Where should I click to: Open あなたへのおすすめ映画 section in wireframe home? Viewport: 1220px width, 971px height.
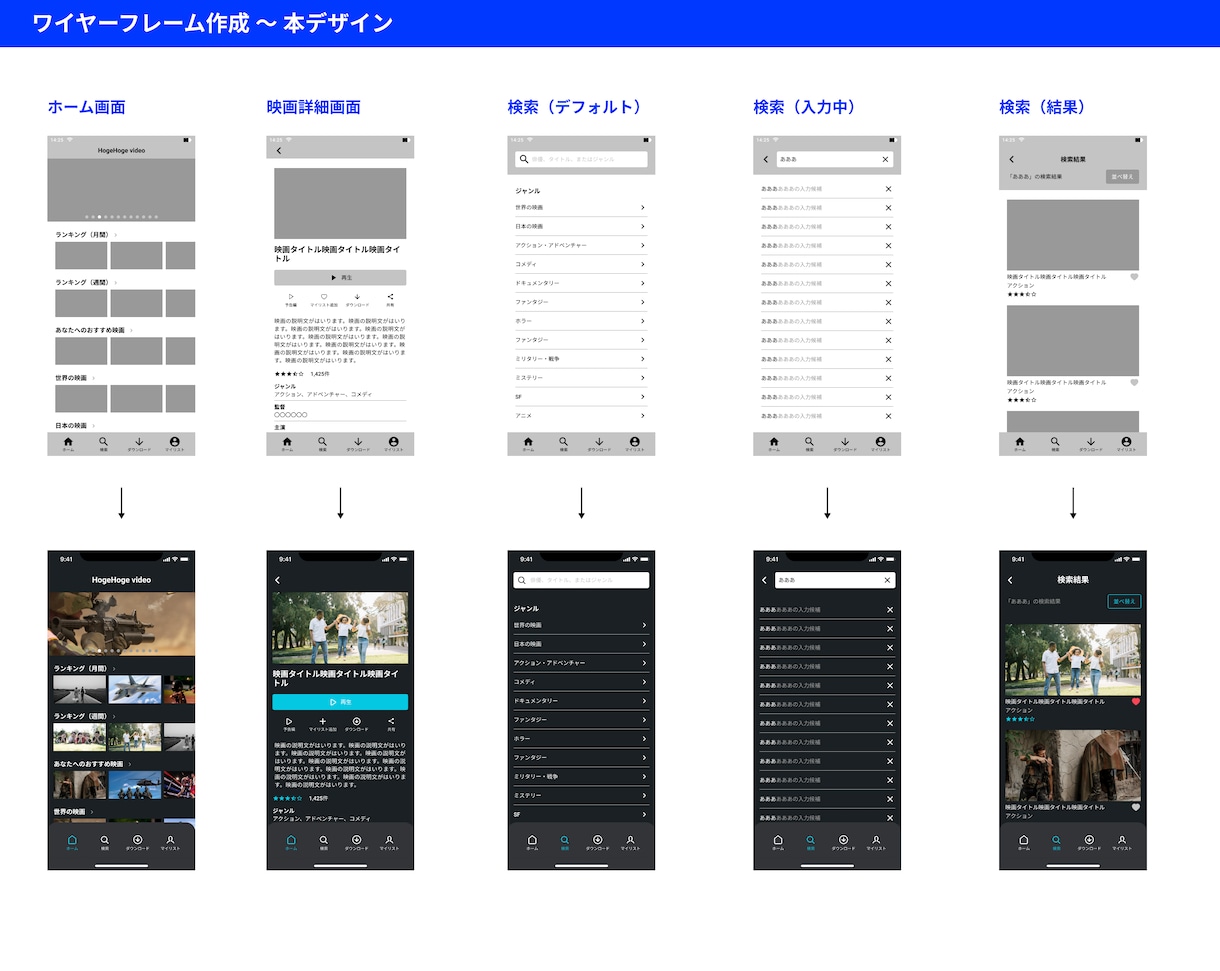coord(94,330)
